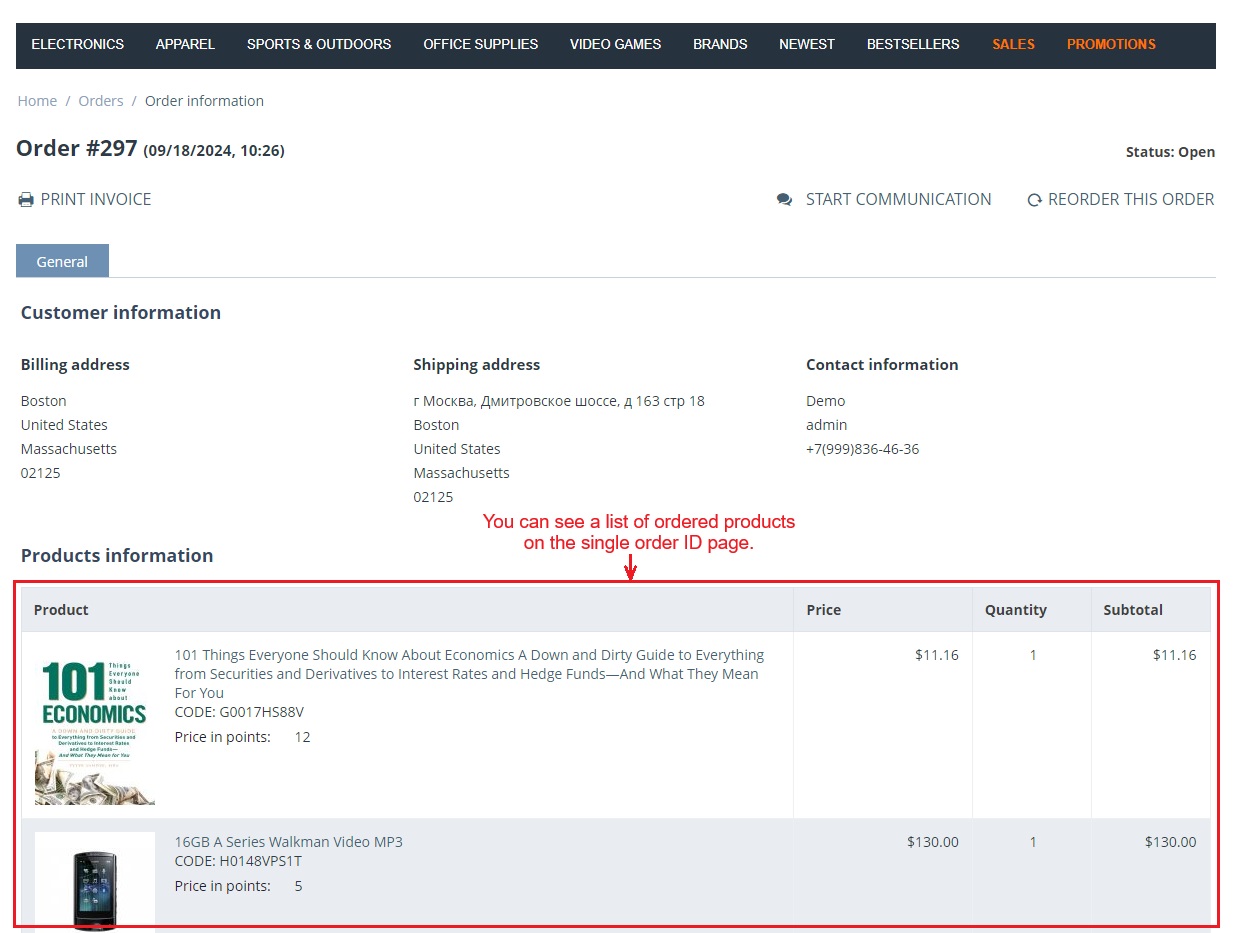Click the circular reorder arrow icon
Screen dimensions: 1239x933
pos(1035,200)
